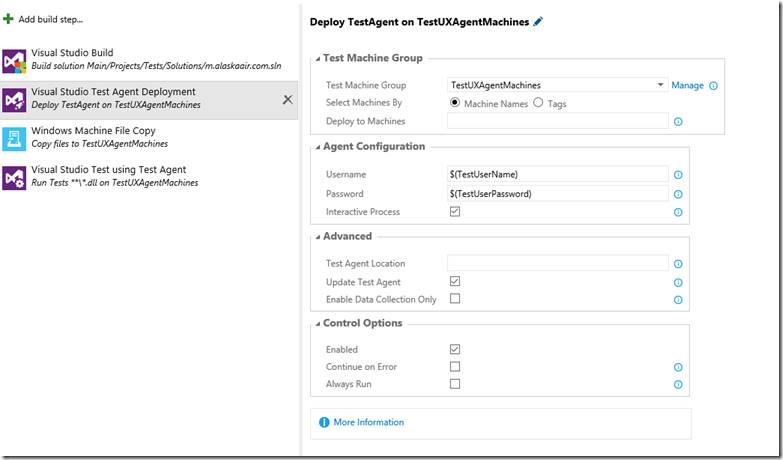Collapse the Advanced section
Screen dimensions: 783x460
(x=316, y=237)
